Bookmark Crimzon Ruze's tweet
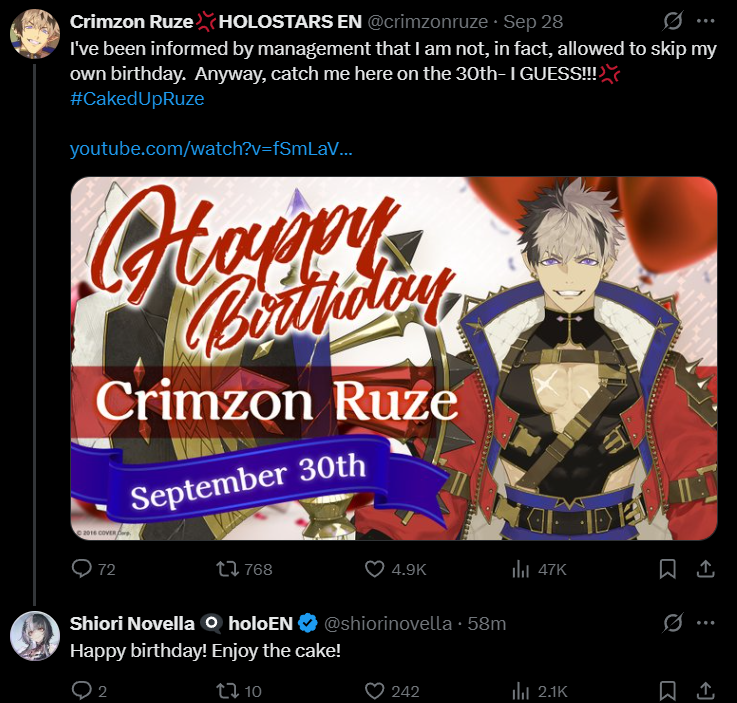The width and height of the screenshot is (737, 703). (x=668, y=569)
